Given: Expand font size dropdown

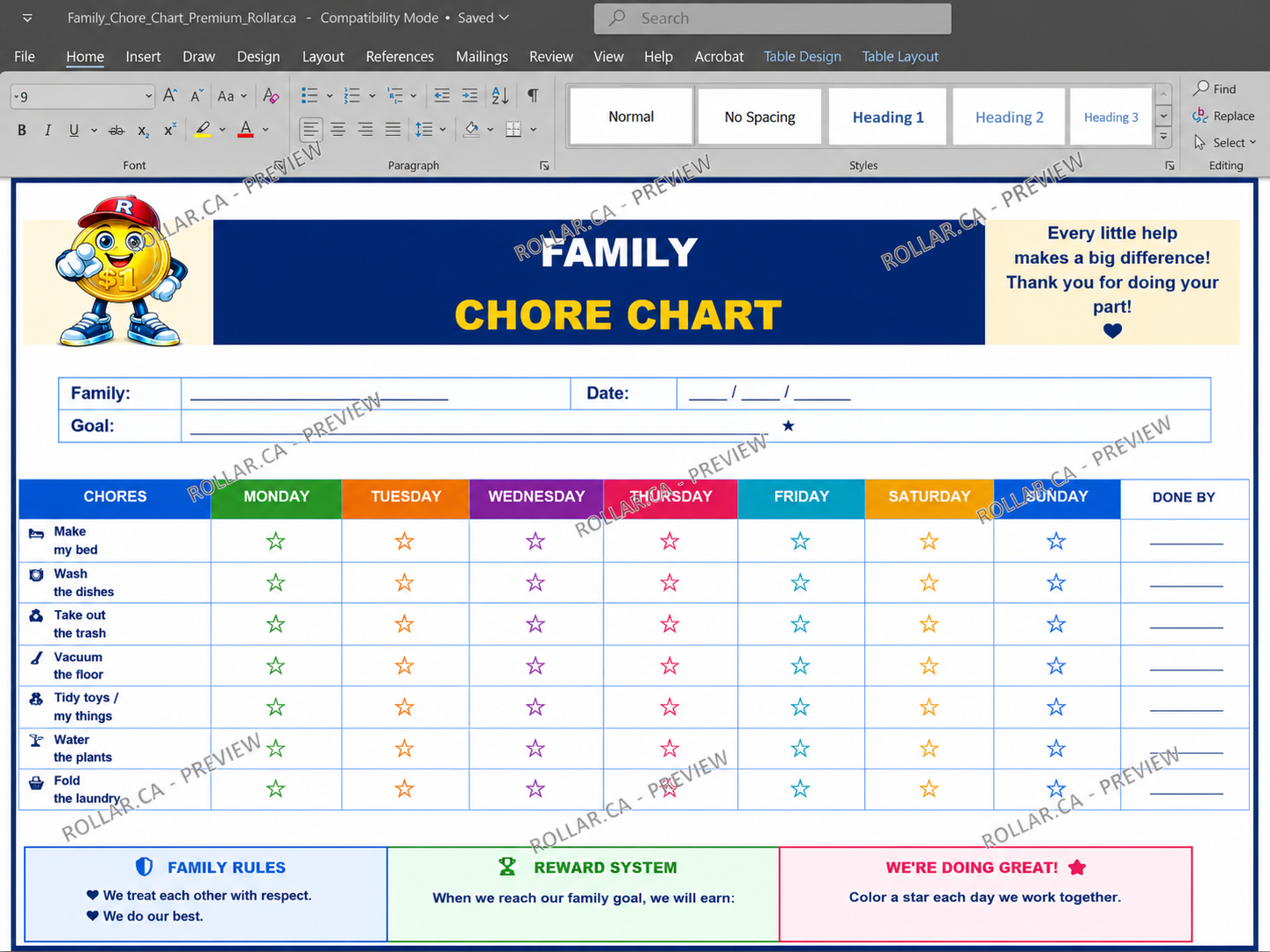Looking at the screenshot, I should [x=148, y=96].
